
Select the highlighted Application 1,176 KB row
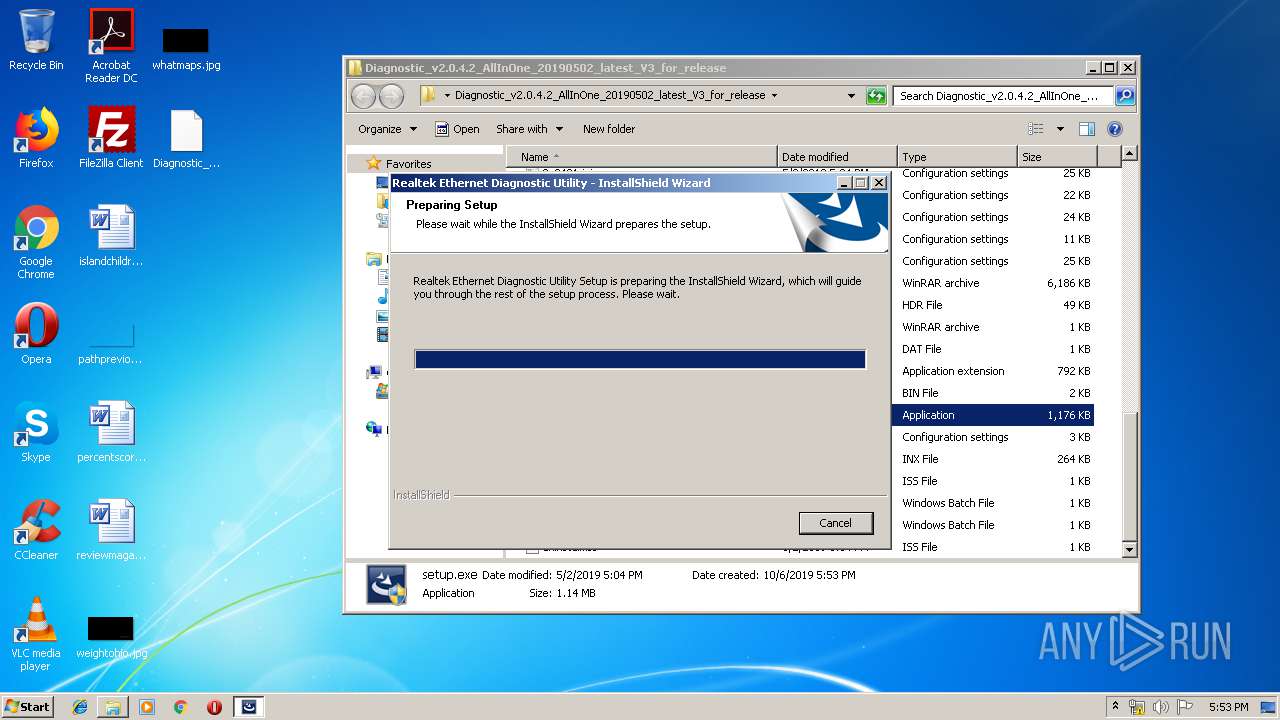point(993,415)
